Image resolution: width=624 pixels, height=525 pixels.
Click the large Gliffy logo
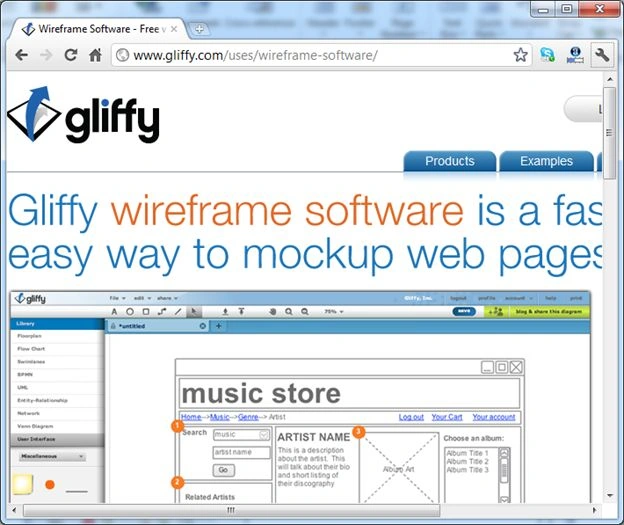coord(83,115)
